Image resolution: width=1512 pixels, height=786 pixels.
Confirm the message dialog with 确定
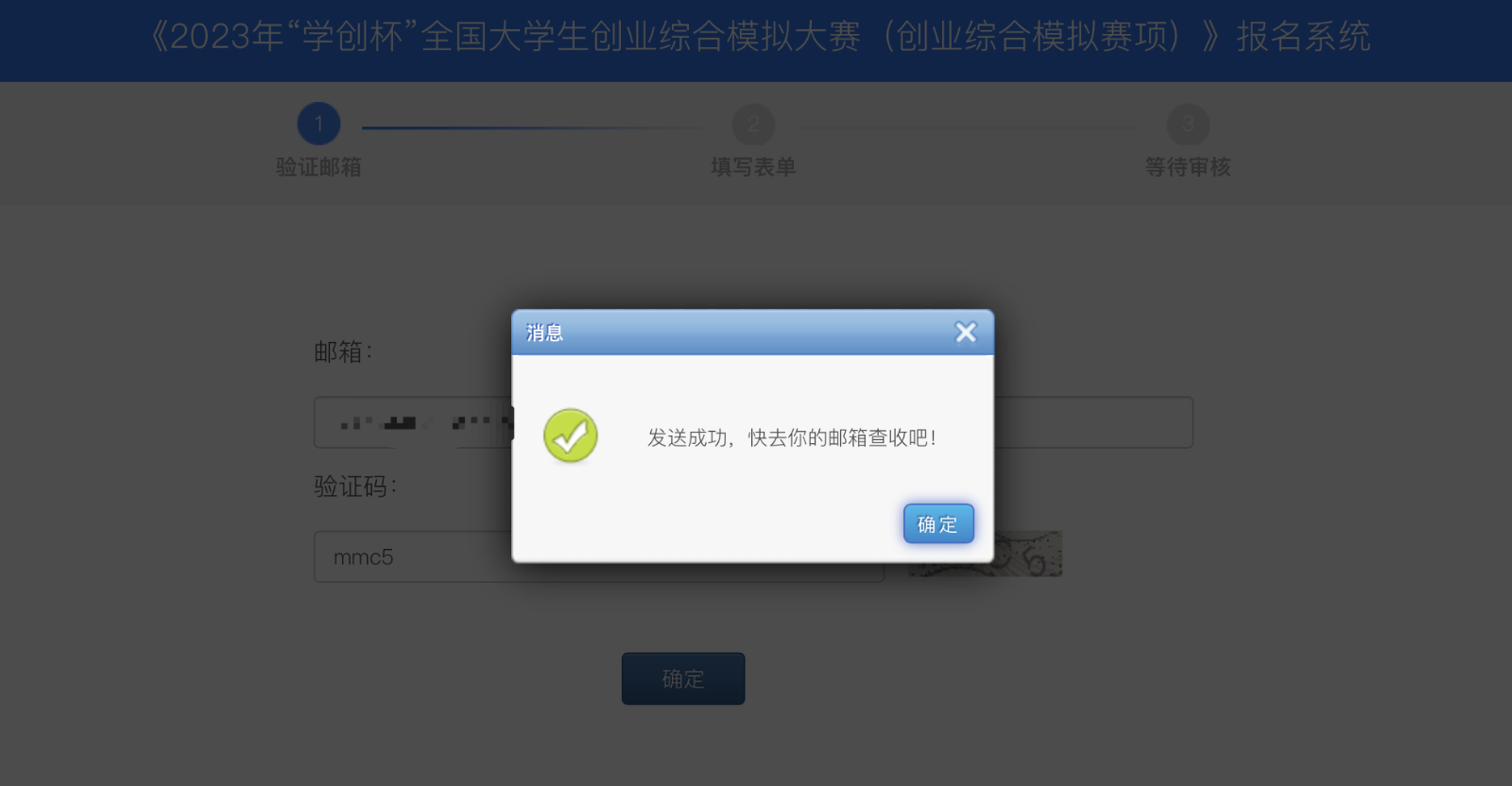[x=938, y=523]
